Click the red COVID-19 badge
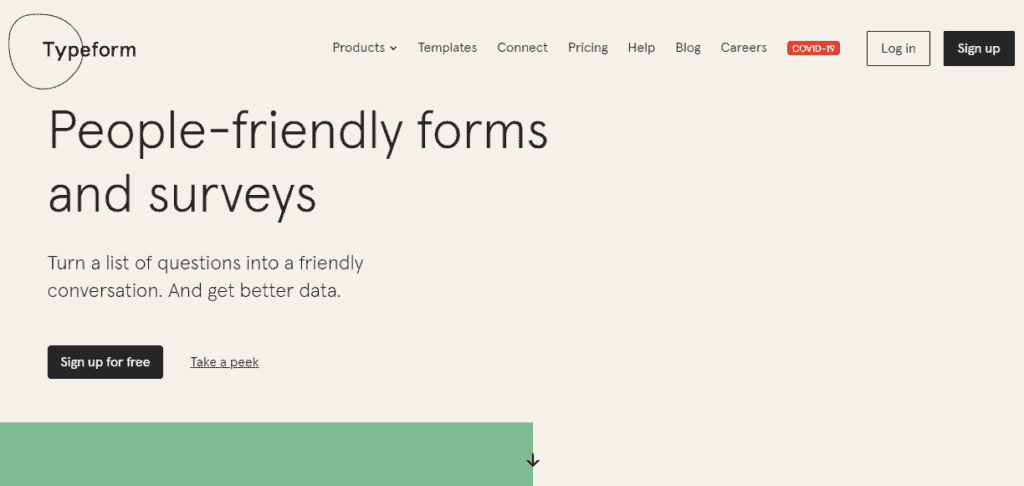 pyautogui.click(x=814, y=48)
